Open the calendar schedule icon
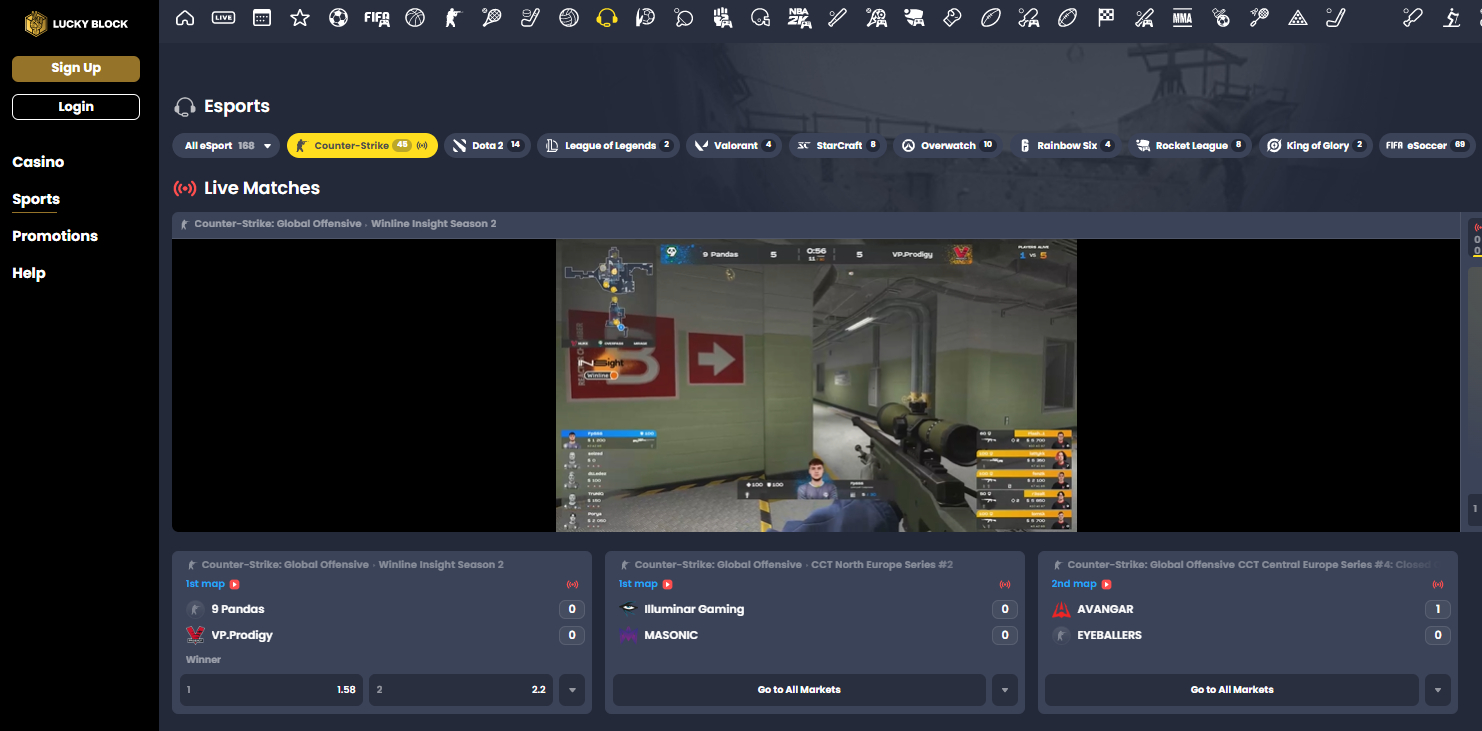Image resolution: width=1482 pixels, height=731 pixels. tap(262, 17)
